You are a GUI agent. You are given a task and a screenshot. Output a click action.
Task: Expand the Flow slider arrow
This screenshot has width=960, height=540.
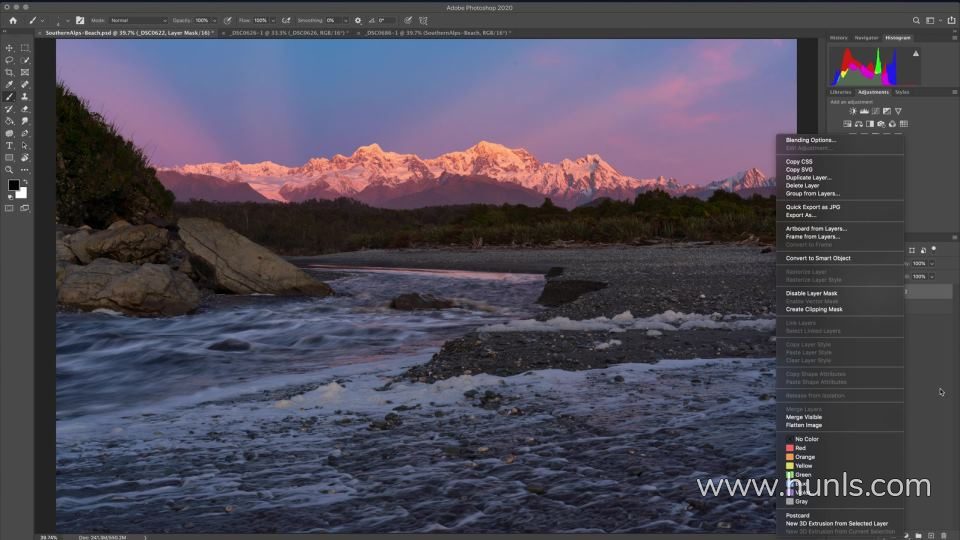[x=272, y=20]
